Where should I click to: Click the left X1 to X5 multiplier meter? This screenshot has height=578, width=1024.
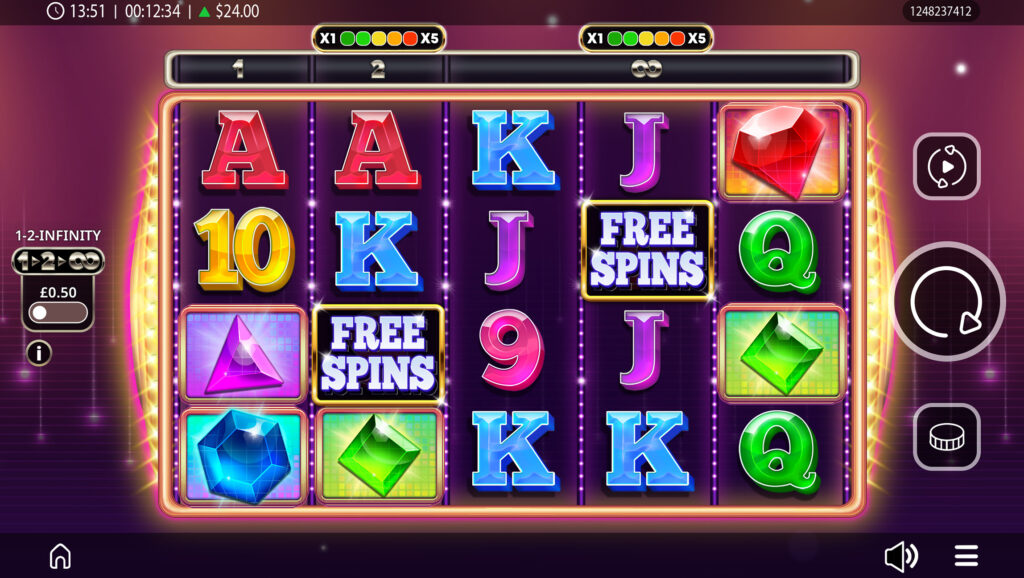pos(379,39)
